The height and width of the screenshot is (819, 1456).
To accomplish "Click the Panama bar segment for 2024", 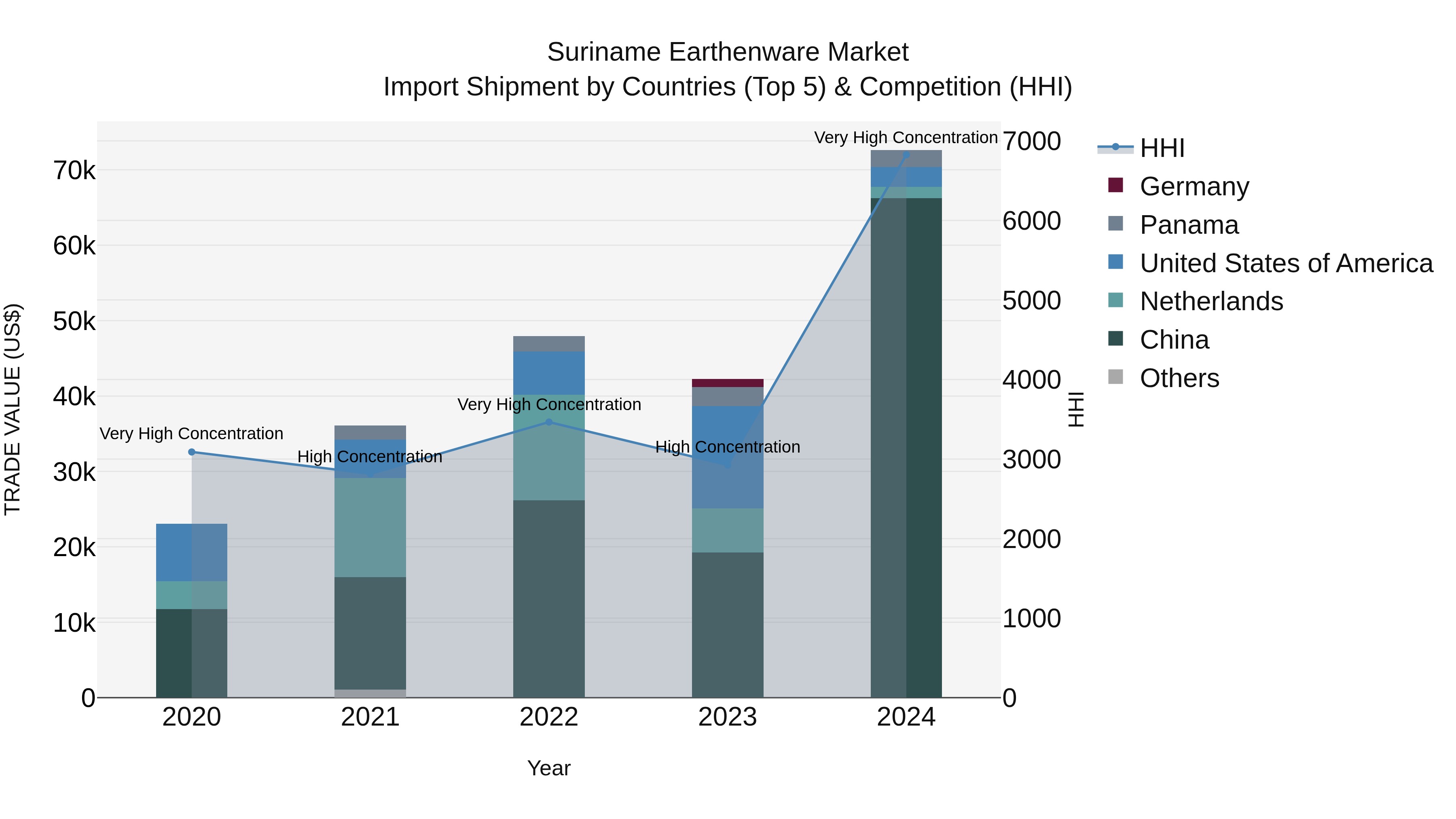I will tap(906, 159).
